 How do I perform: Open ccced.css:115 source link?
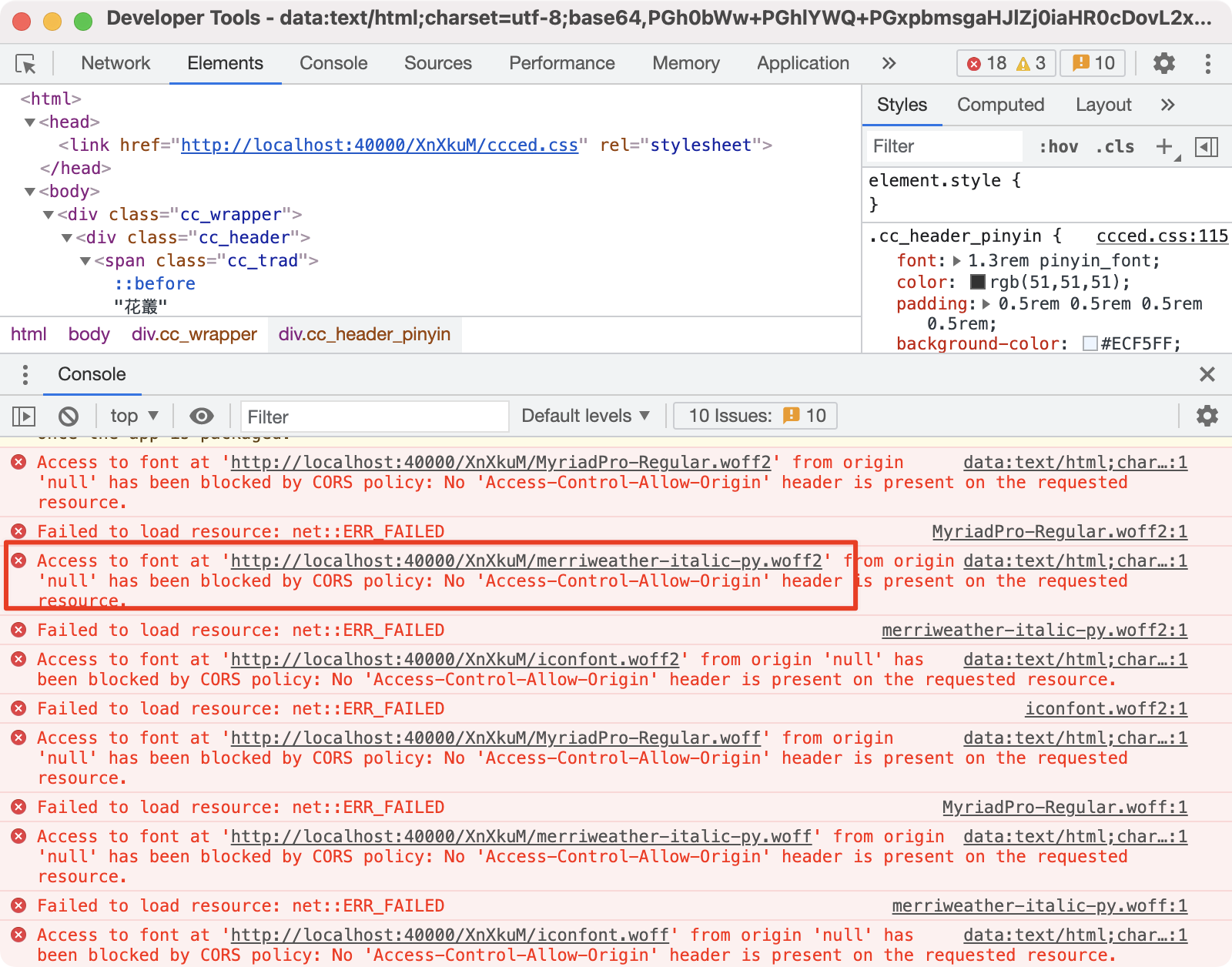(1162, 236)
